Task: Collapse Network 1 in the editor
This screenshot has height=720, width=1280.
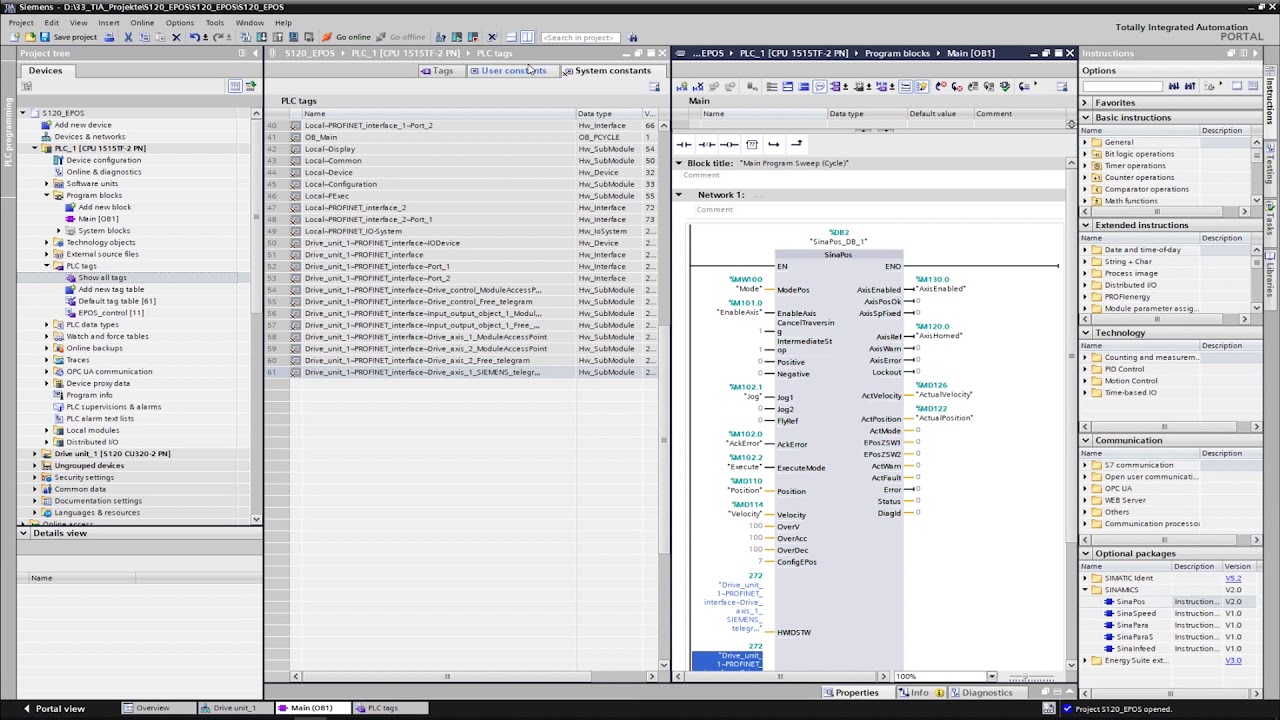Action: click(x=678, y=195)
